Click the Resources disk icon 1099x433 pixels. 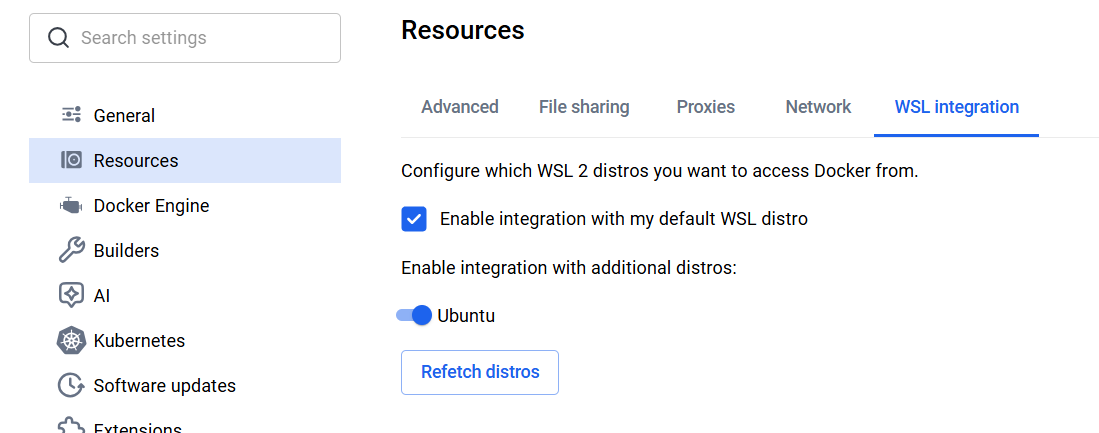click(x=71, y=160)
